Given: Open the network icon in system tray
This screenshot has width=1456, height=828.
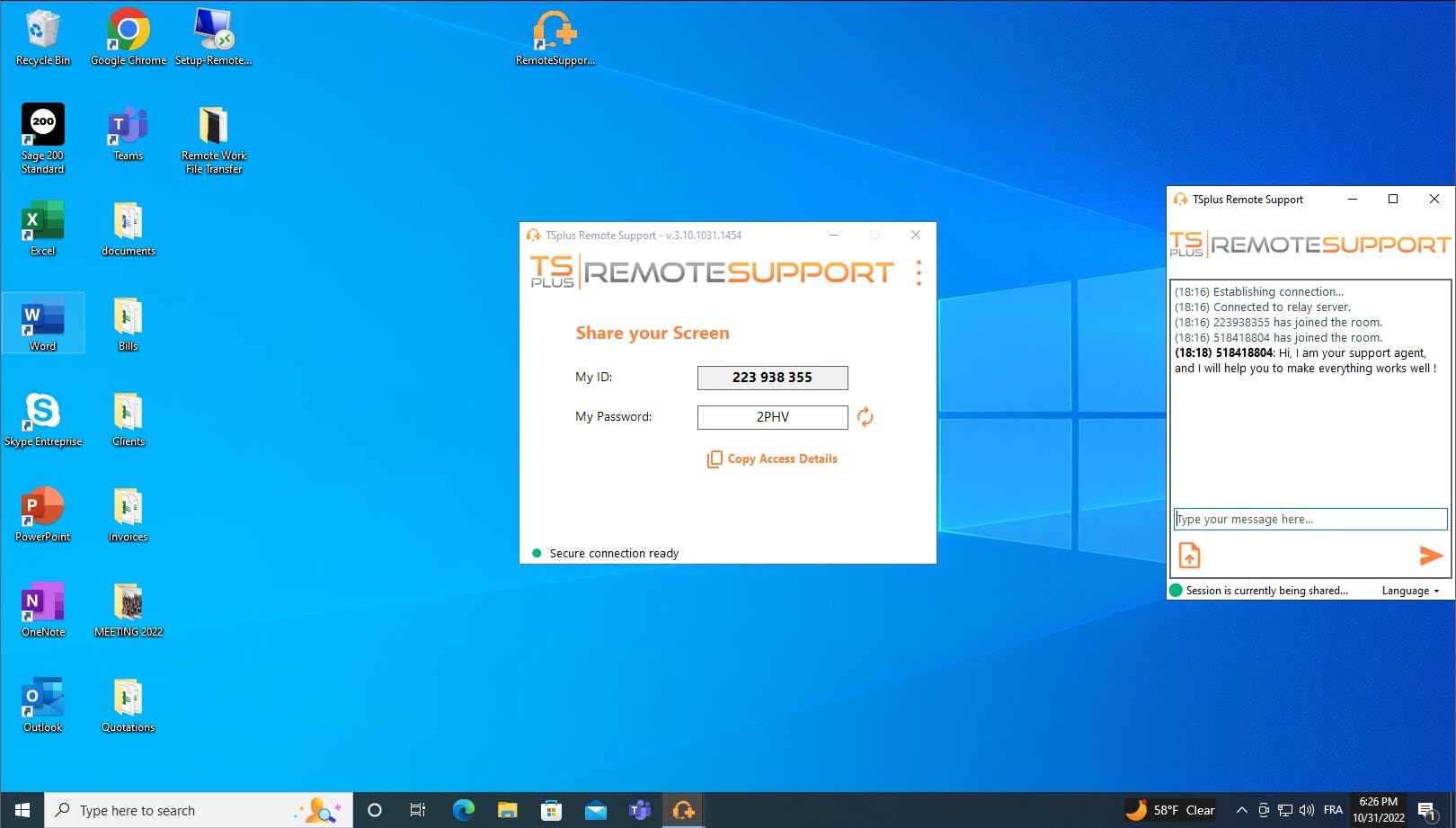Looking at the screenshot, I should (x=1285, y=810).
